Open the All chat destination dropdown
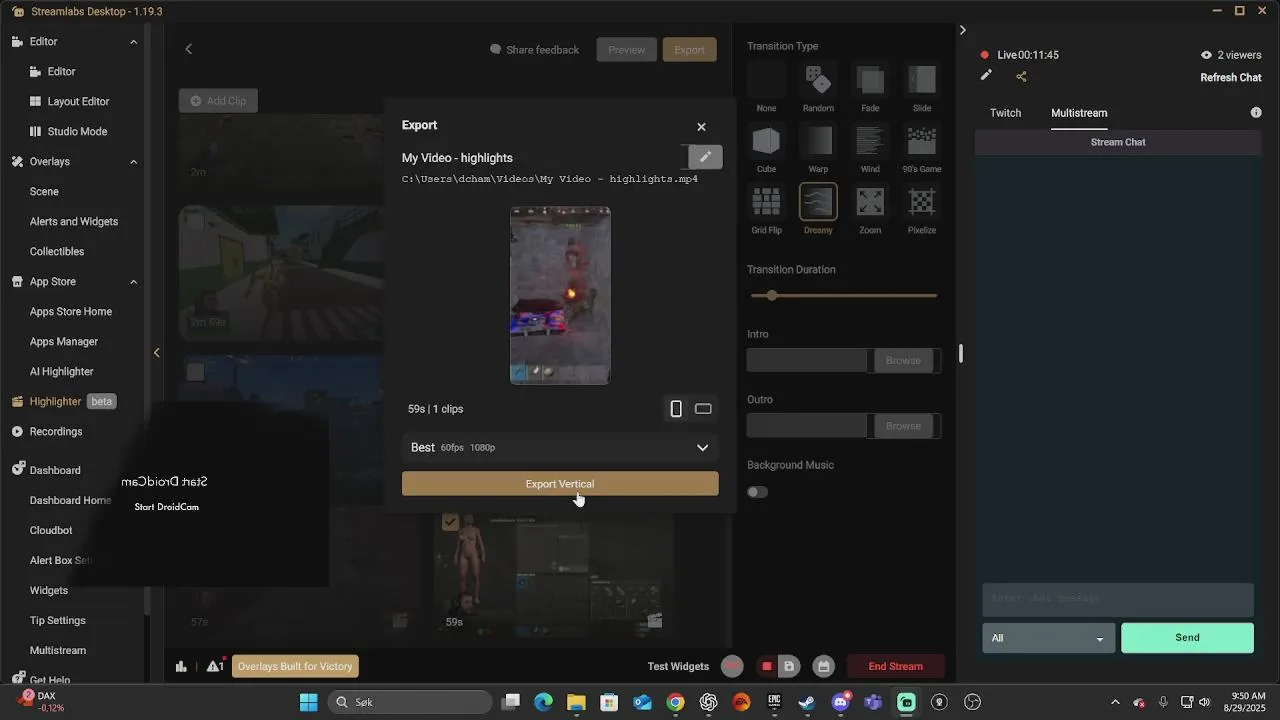 (1048, 638)
